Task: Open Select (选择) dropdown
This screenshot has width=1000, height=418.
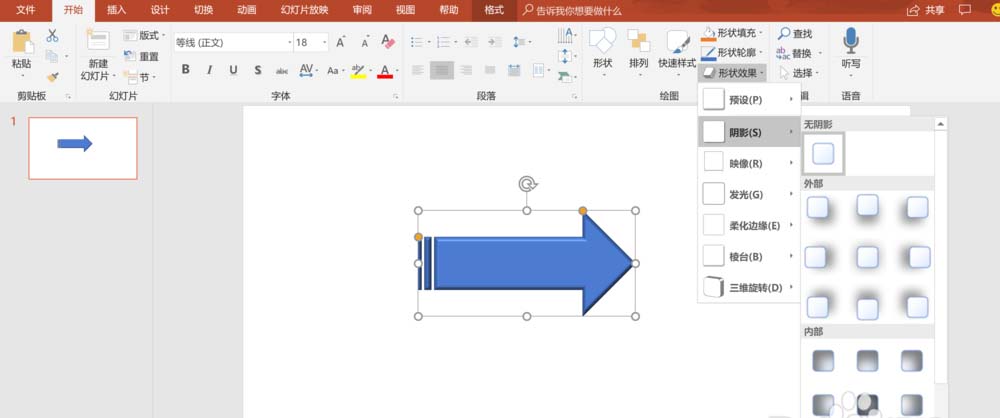Action: [x=798, y=73]
